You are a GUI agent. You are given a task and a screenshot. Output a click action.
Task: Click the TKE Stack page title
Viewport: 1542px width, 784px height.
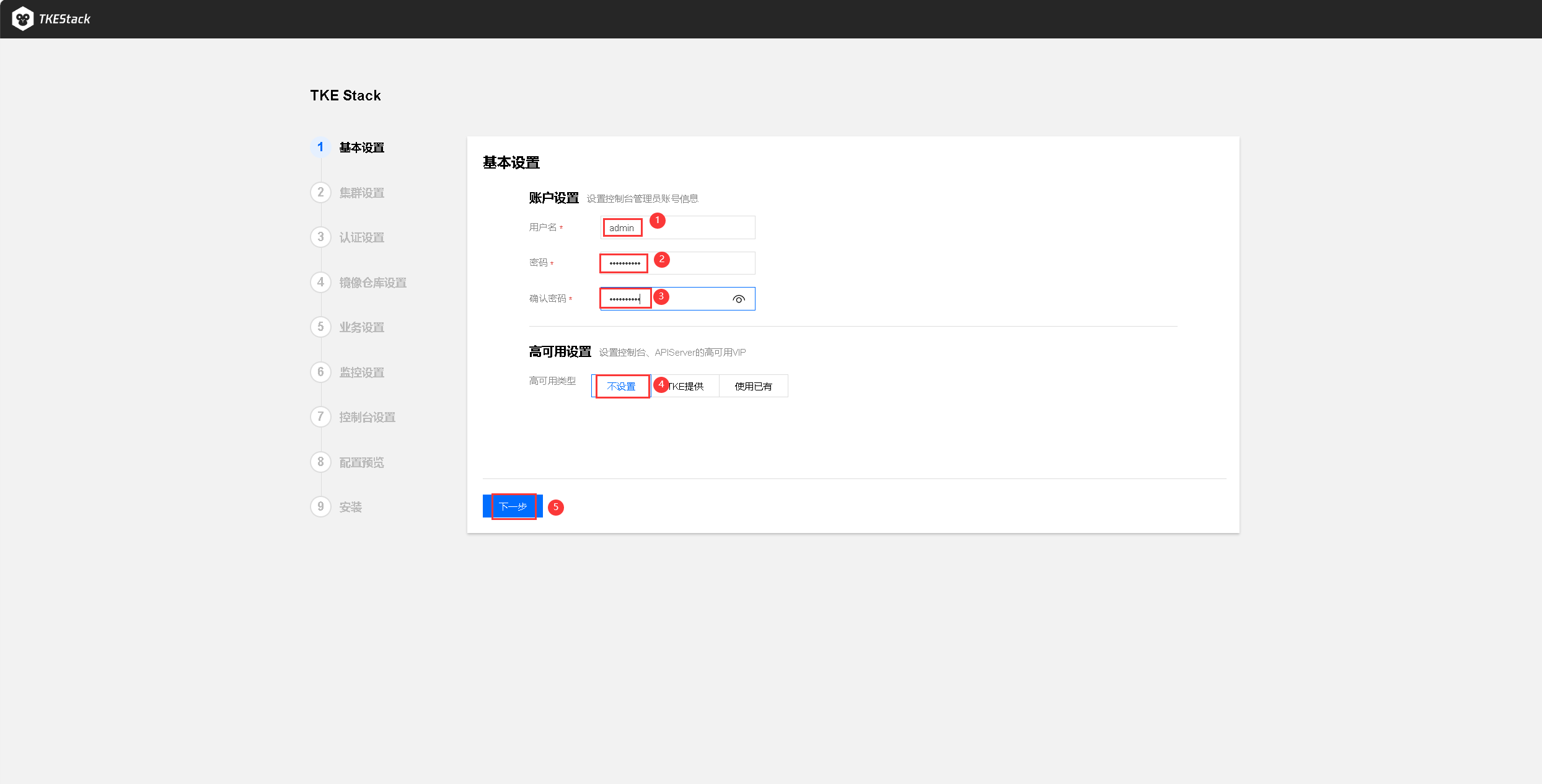(346, 95)
